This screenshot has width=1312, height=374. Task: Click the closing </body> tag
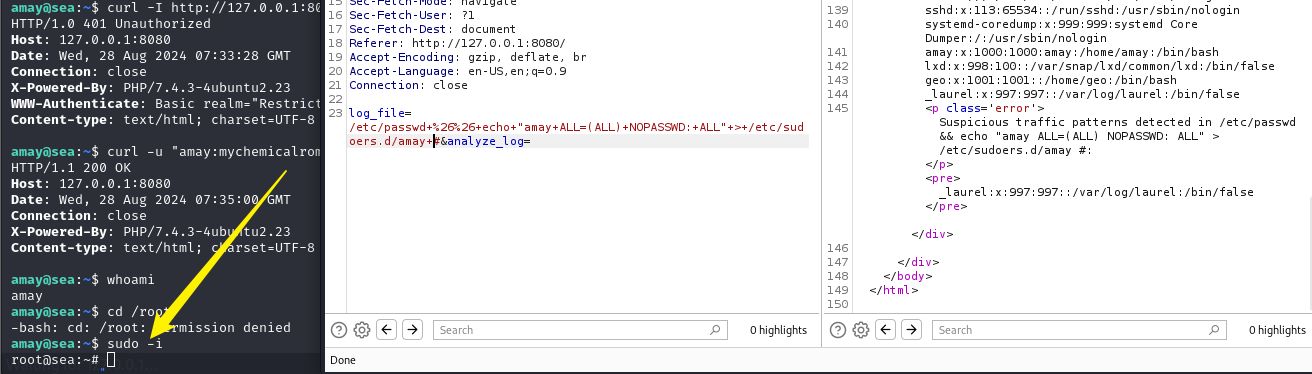[908, 276]
